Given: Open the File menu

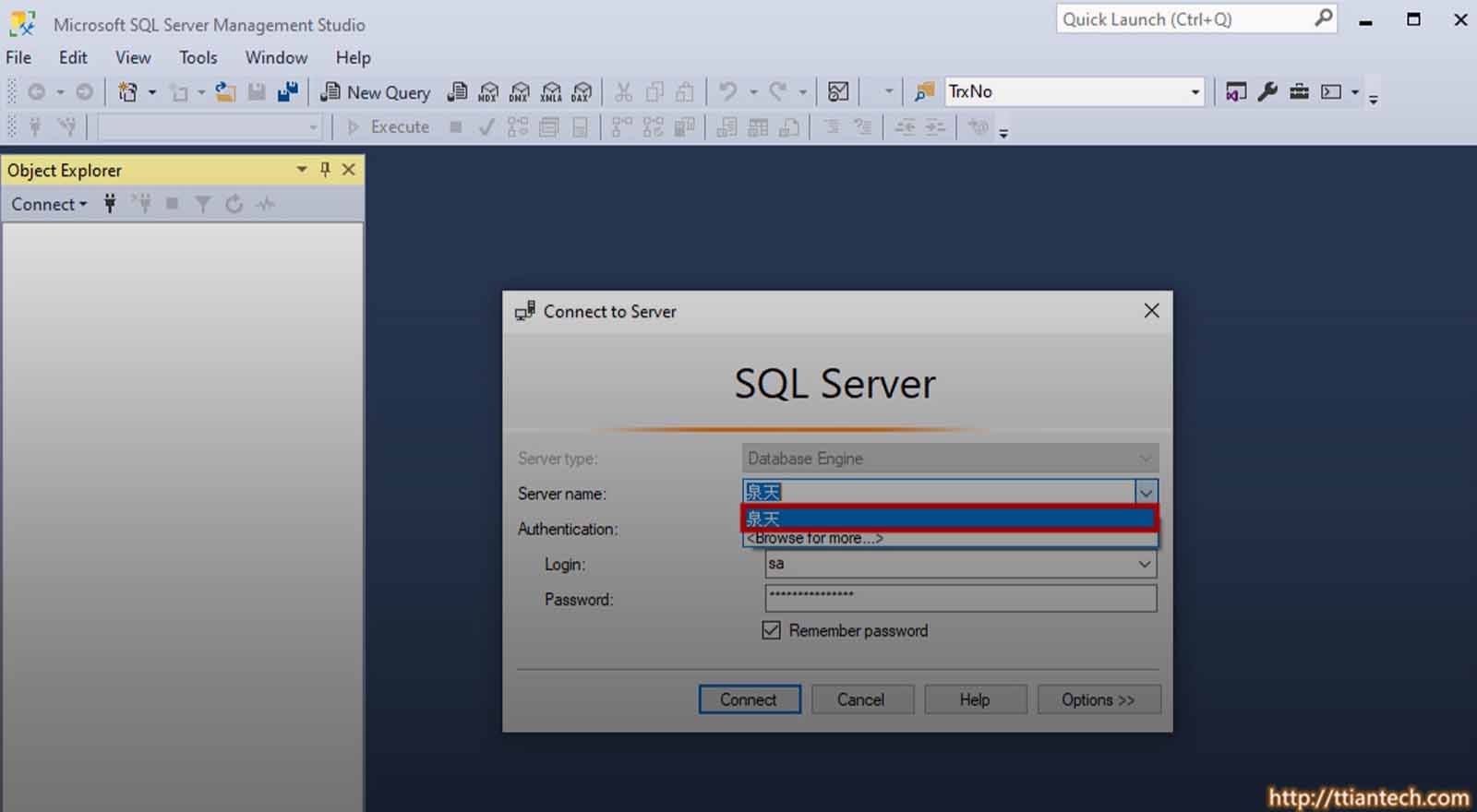Looking at the screenshot, I should click(x=18, y=57).
